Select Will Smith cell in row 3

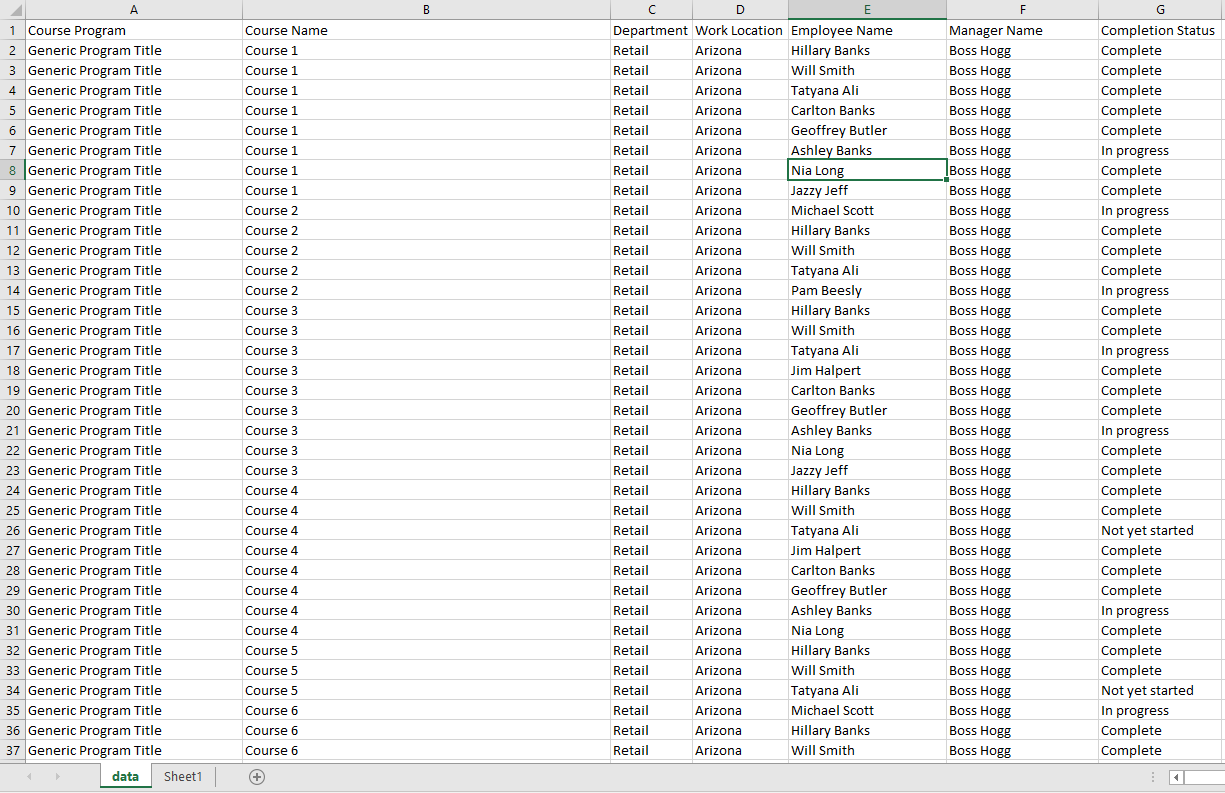point(867,70)
